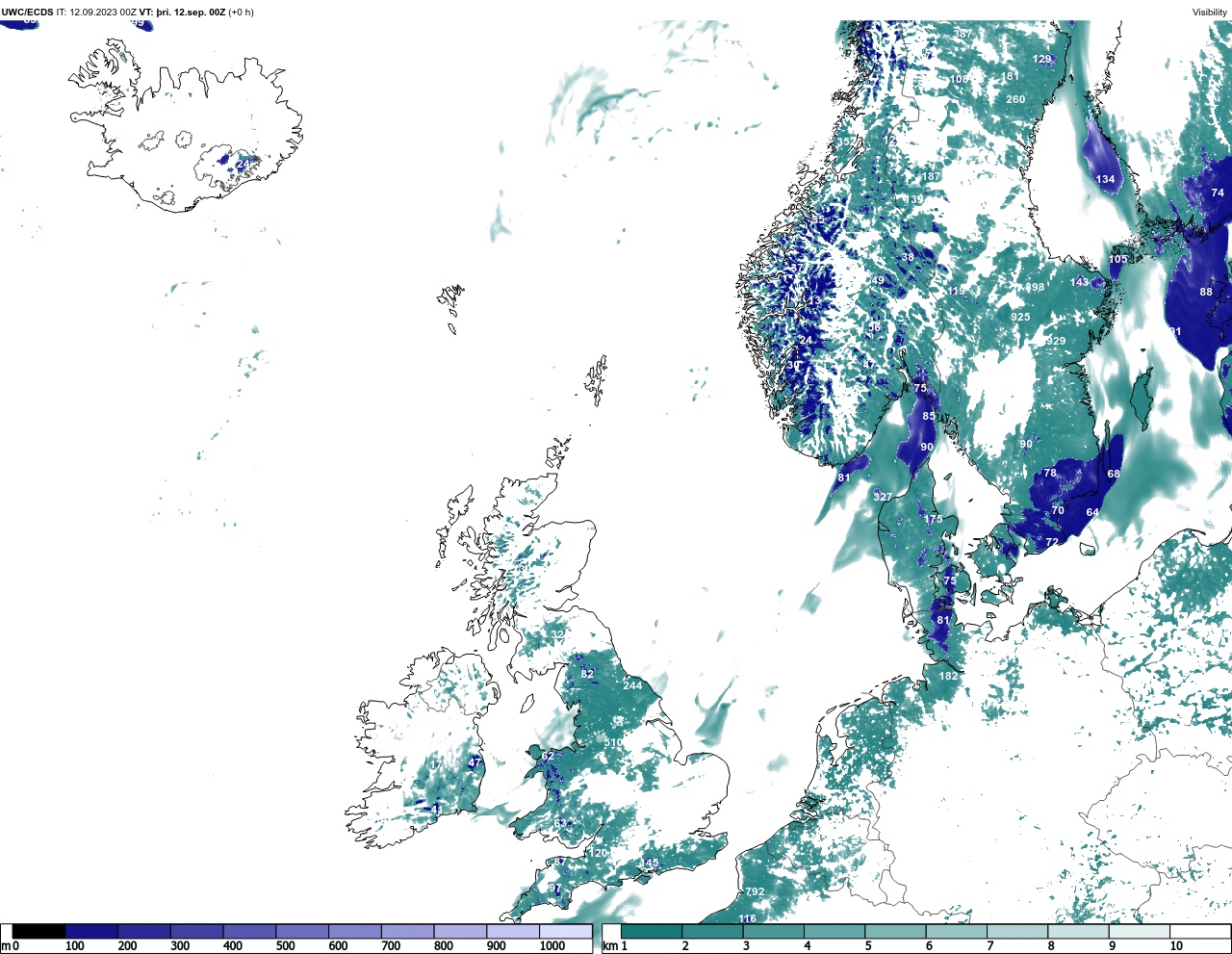This screenshot has width=1232, height=954.
Task: Click the 68 value off Sweden's southeast coast
Action: [1114, 474]
